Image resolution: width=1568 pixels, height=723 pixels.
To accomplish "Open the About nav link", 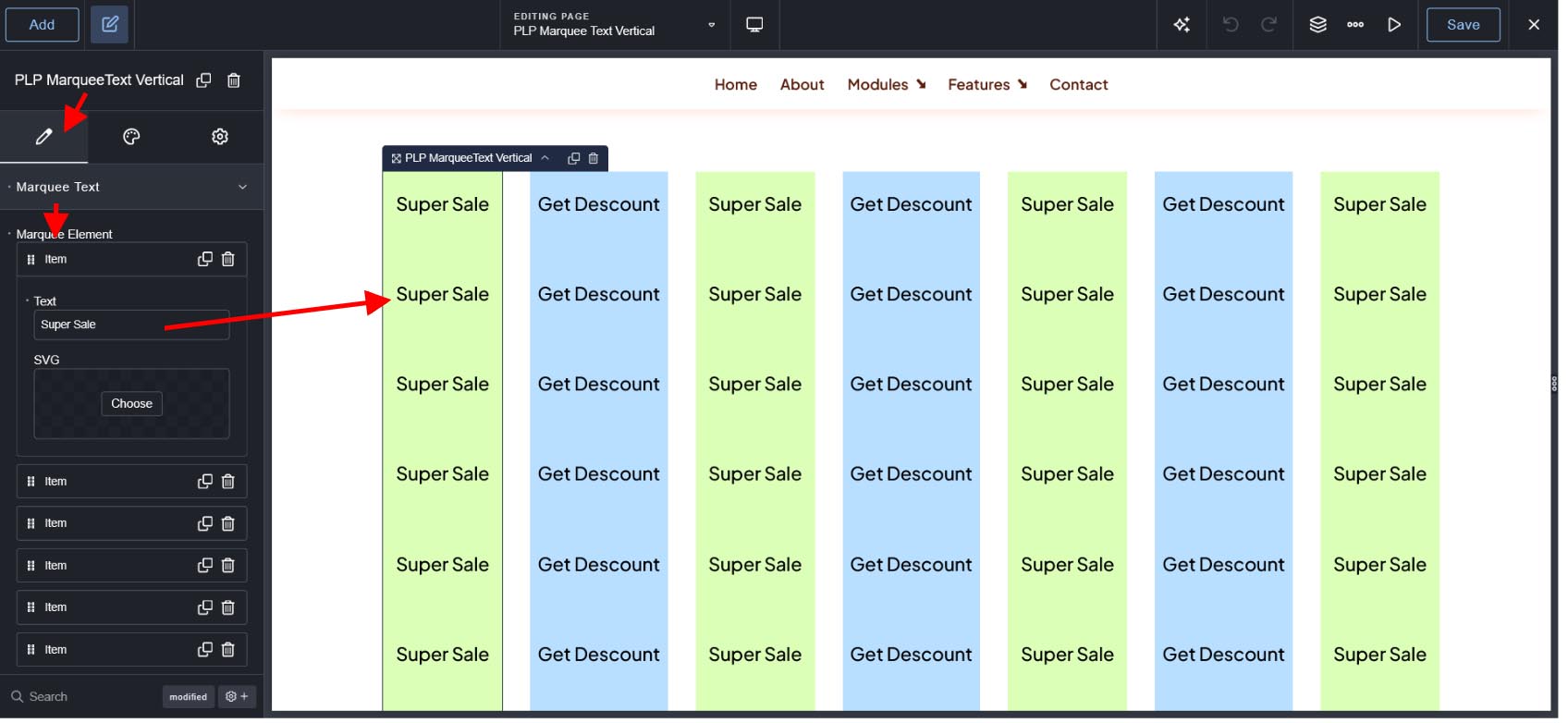I will (802, 85).
